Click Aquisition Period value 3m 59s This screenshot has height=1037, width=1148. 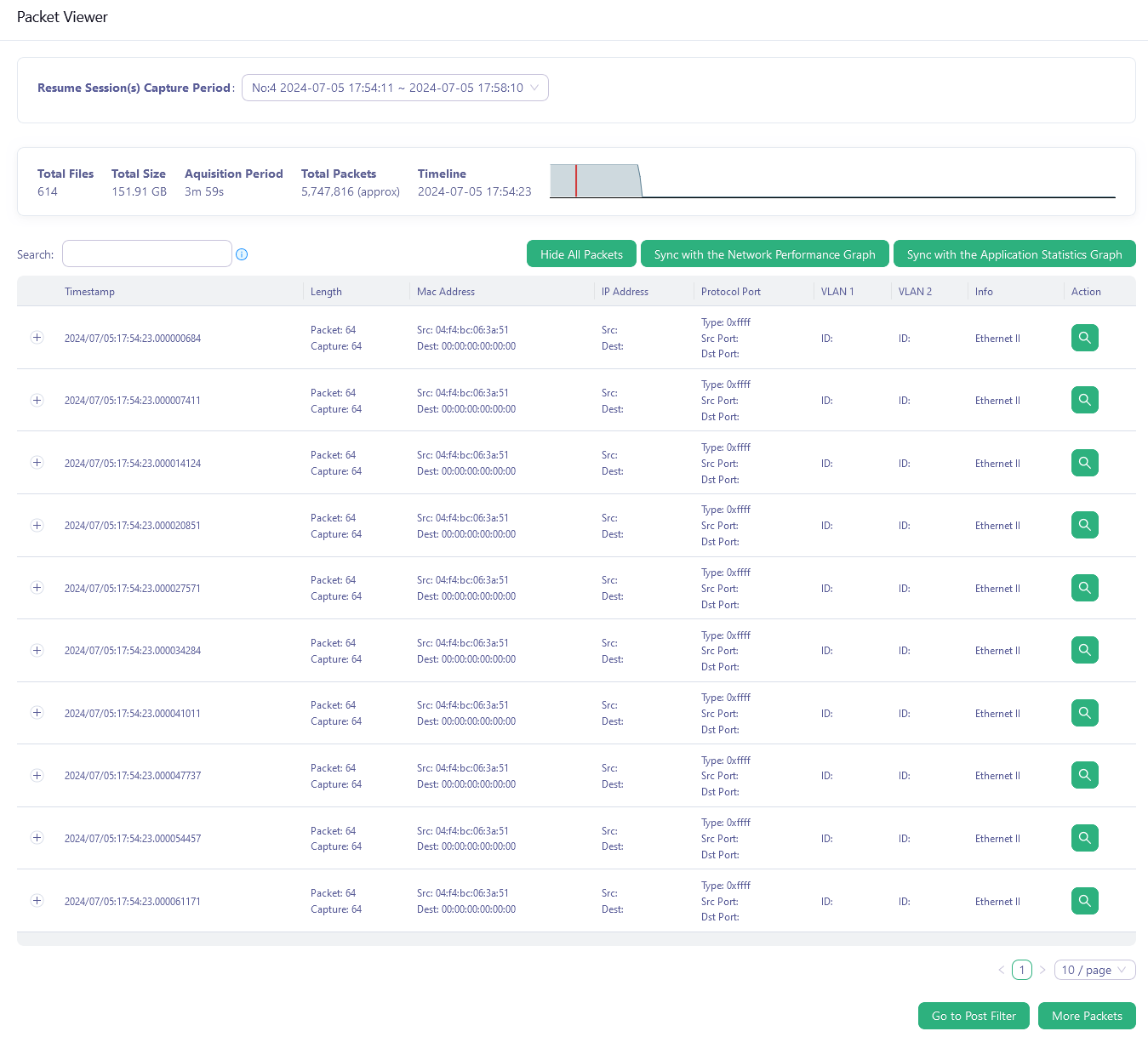204,191
